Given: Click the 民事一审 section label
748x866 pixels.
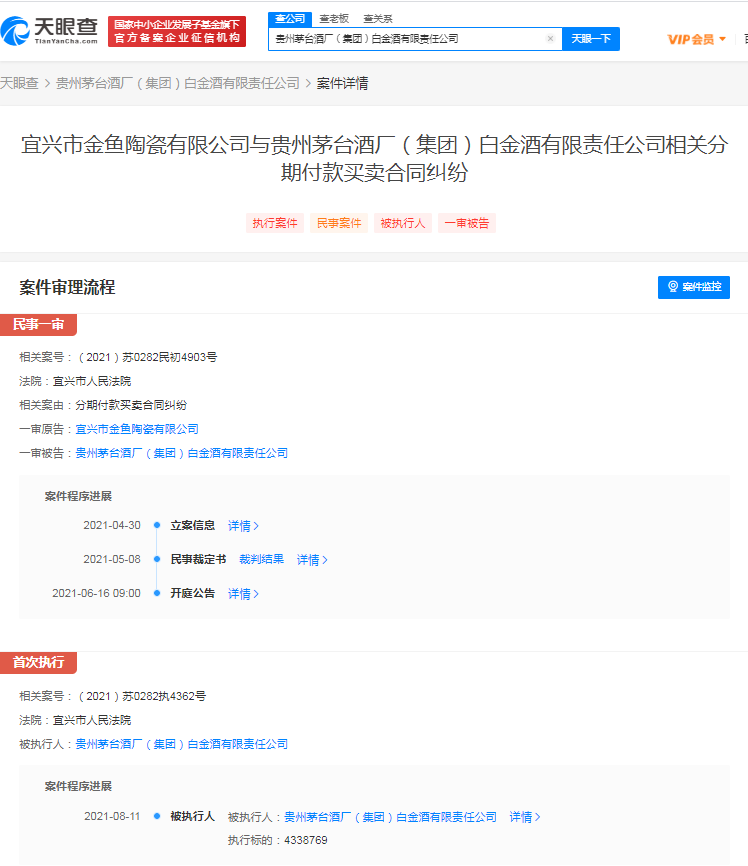Looking at the screenshot, I should [x=38, y=325].
